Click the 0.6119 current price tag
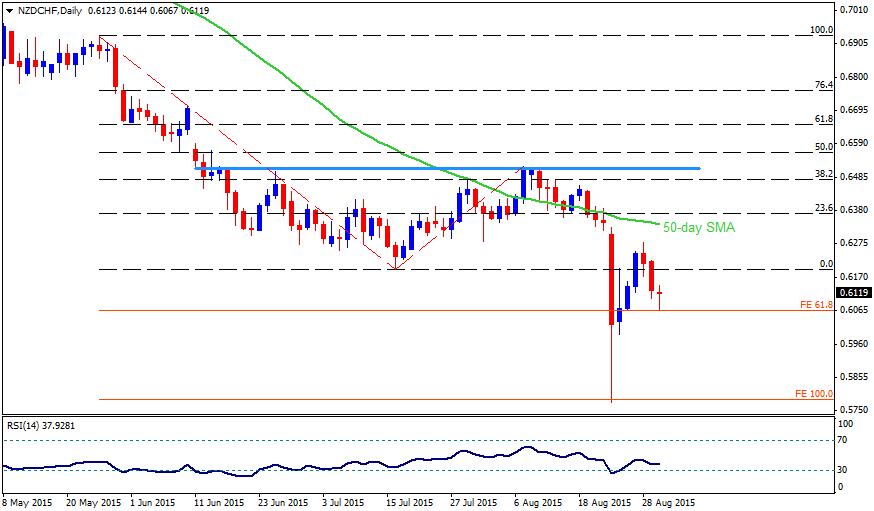This screenshot has width=874, height=511. coord(853,293)
